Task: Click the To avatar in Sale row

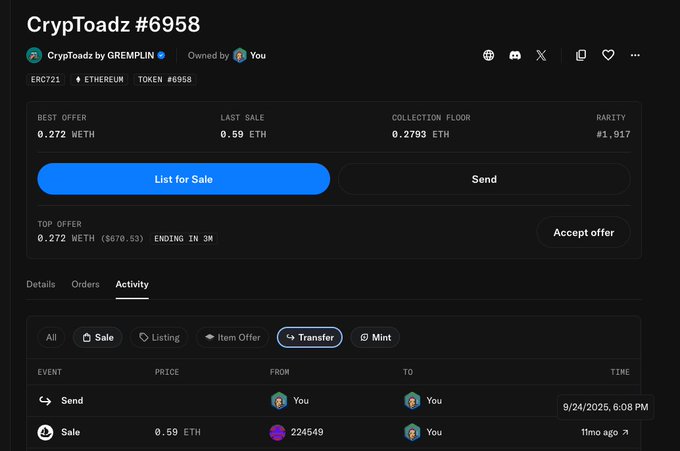Action: (x=412, y=432)
